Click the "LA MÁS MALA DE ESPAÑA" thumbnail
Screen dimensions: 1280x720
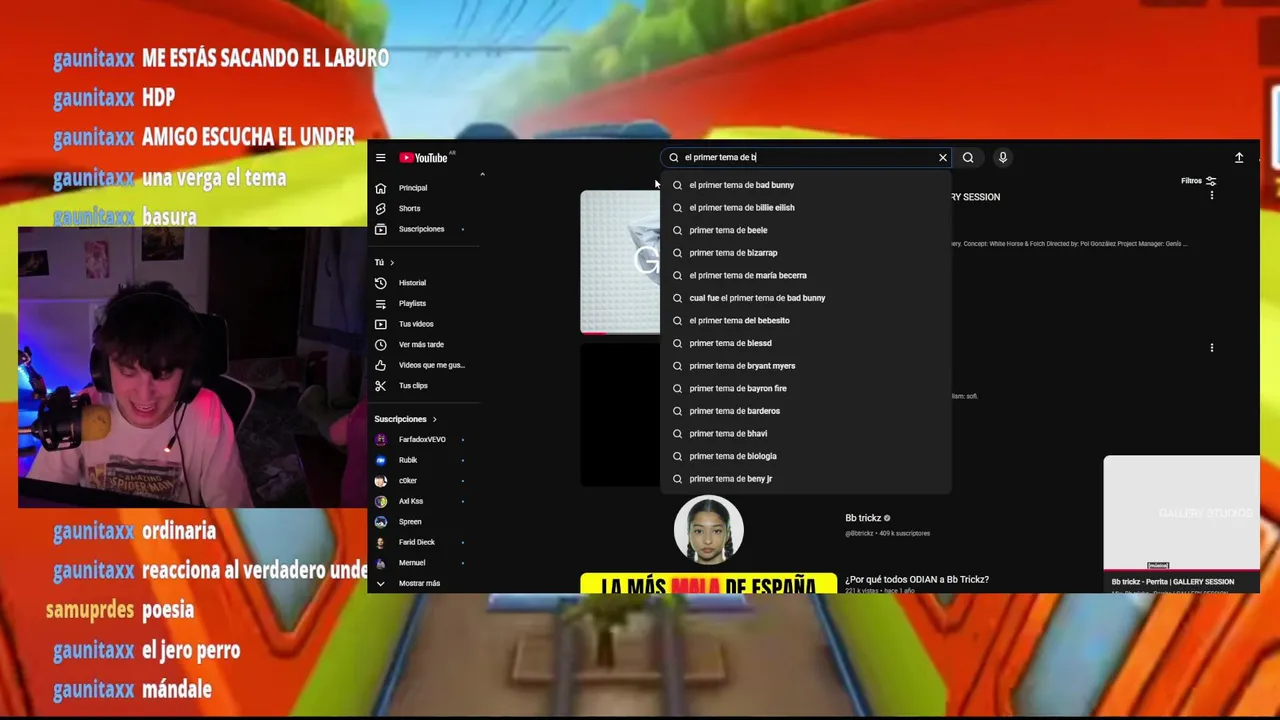pos(708,583)
